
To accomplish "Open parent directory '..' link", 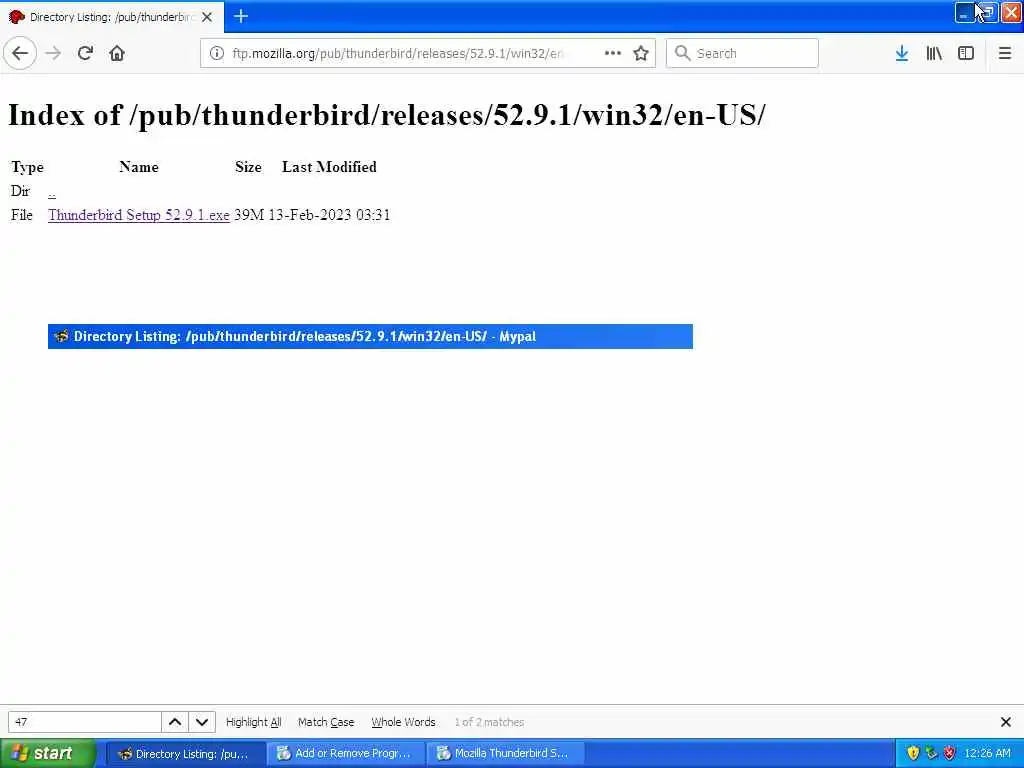I will pos(52,191).
